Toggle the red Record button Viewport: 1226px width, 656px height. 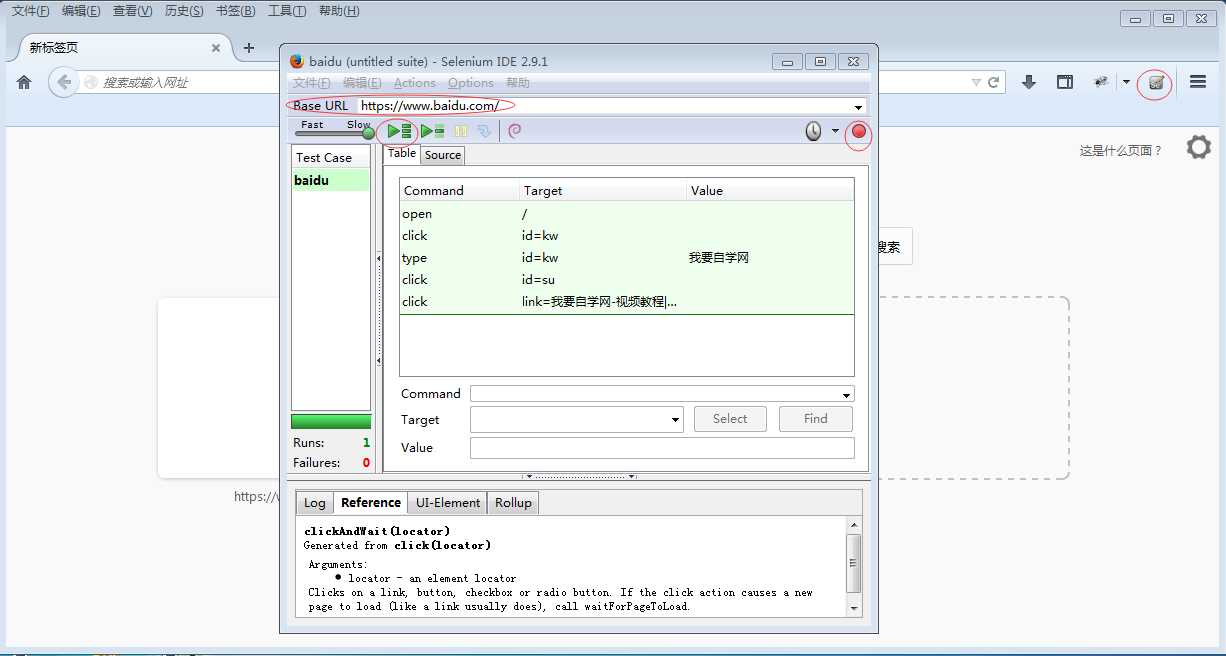coord(858,131)
